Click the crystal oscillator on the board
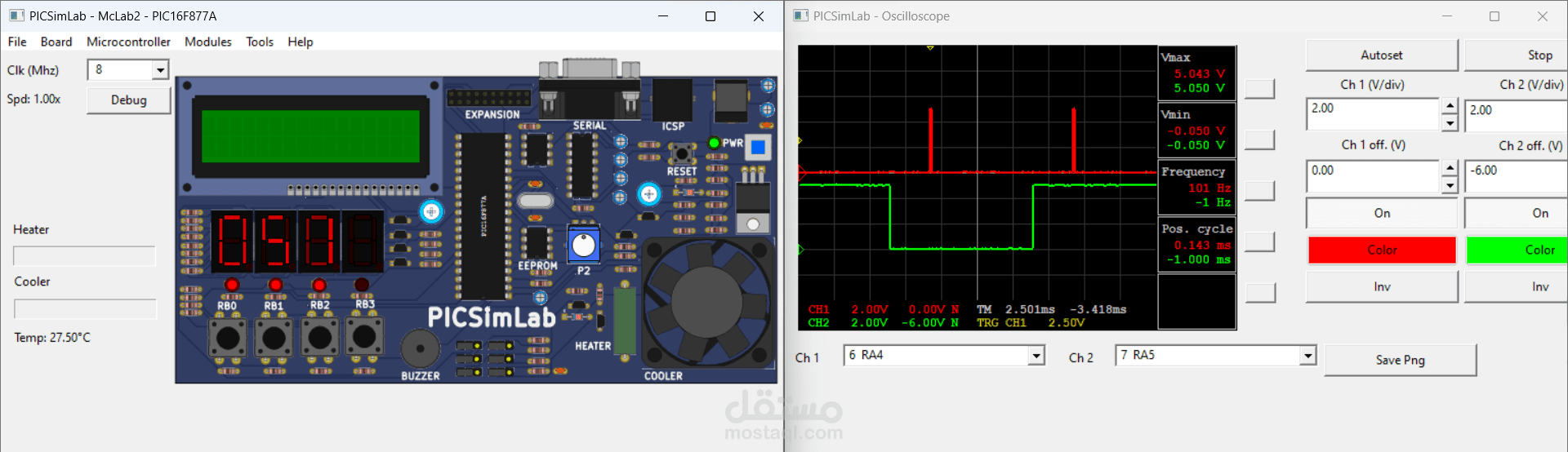 [535, 201]
